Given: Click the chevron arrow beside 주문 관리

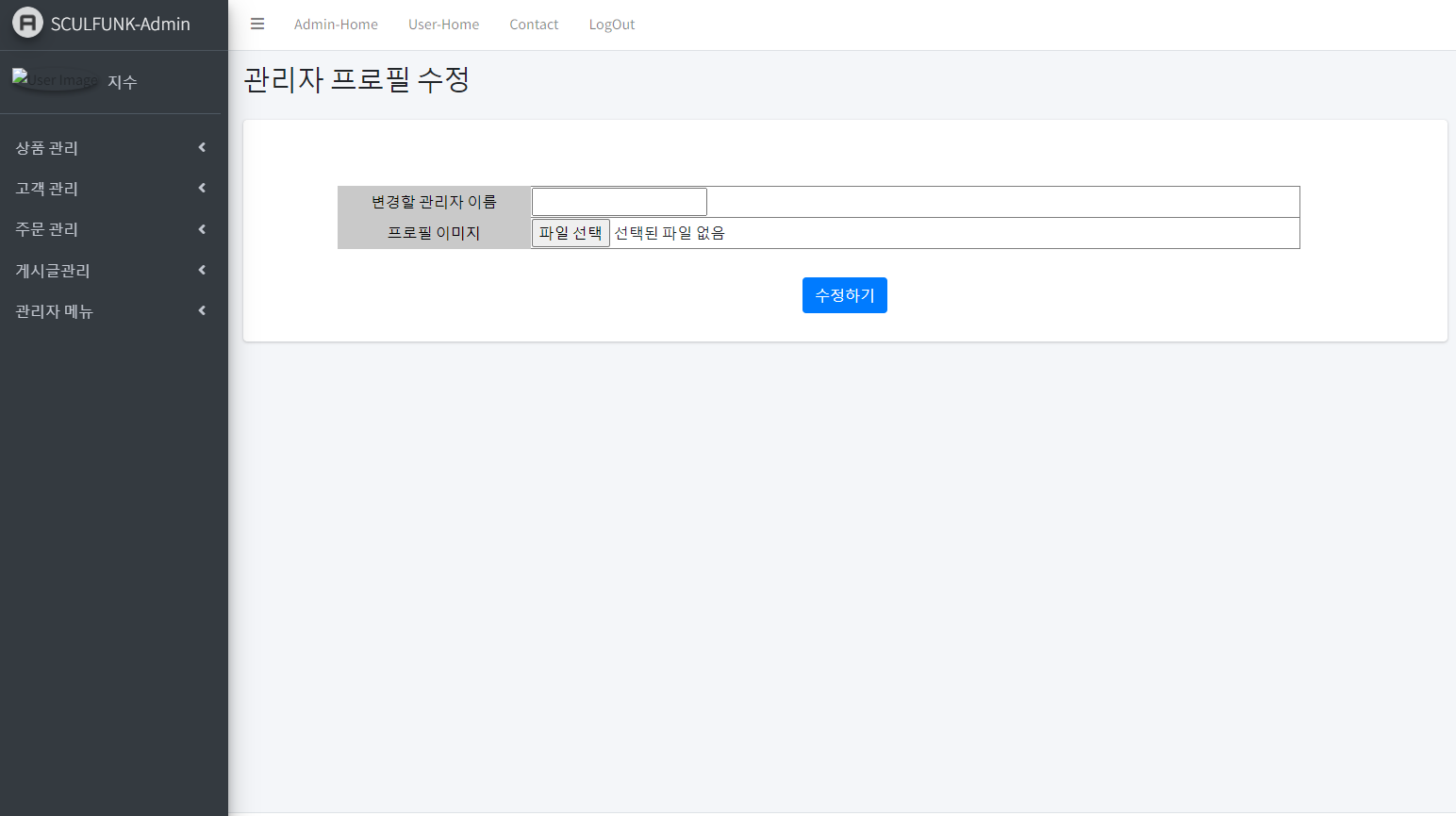Looking at the screenshot, I should tap(202, 229).
